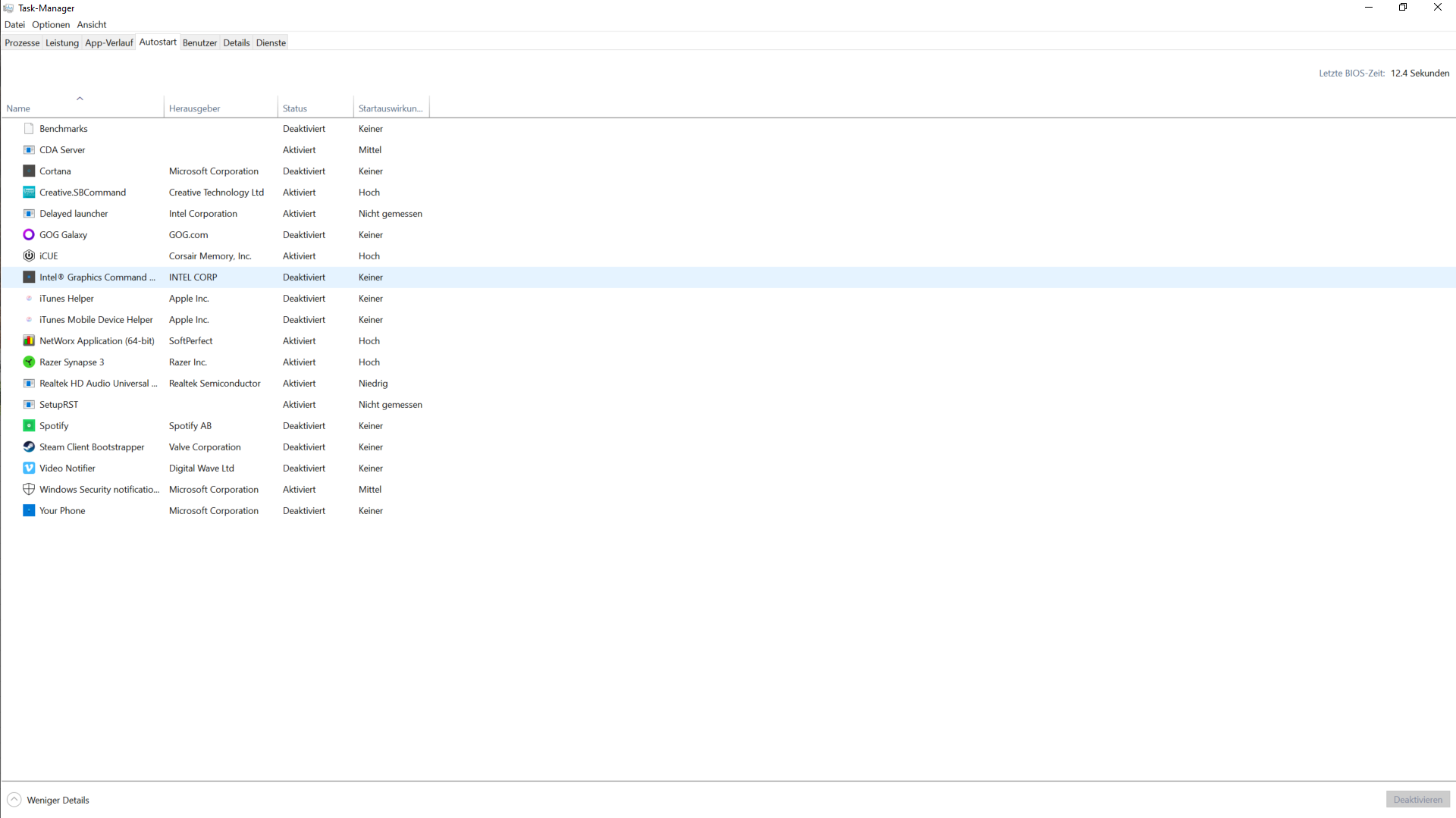Open the Optionen menu

(51, 25)
